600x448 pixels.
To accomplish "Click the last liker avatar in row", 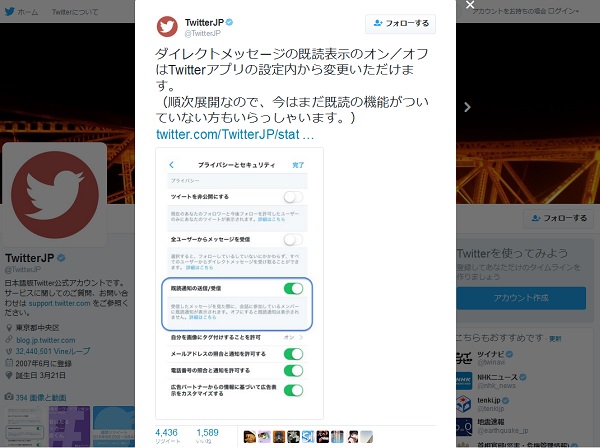I will click(366, 437).
